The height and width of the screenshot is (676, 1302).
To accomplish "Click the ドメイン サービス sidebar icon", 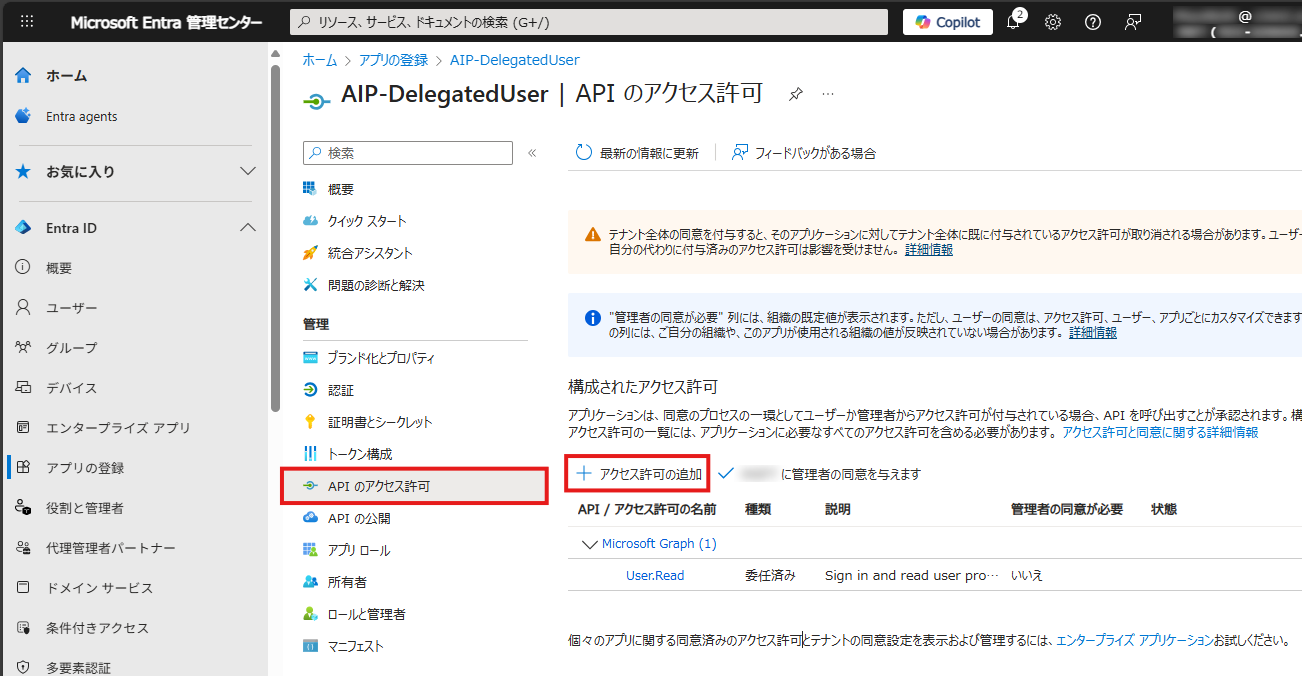I will pyautogui.click(x=23, y=588).
